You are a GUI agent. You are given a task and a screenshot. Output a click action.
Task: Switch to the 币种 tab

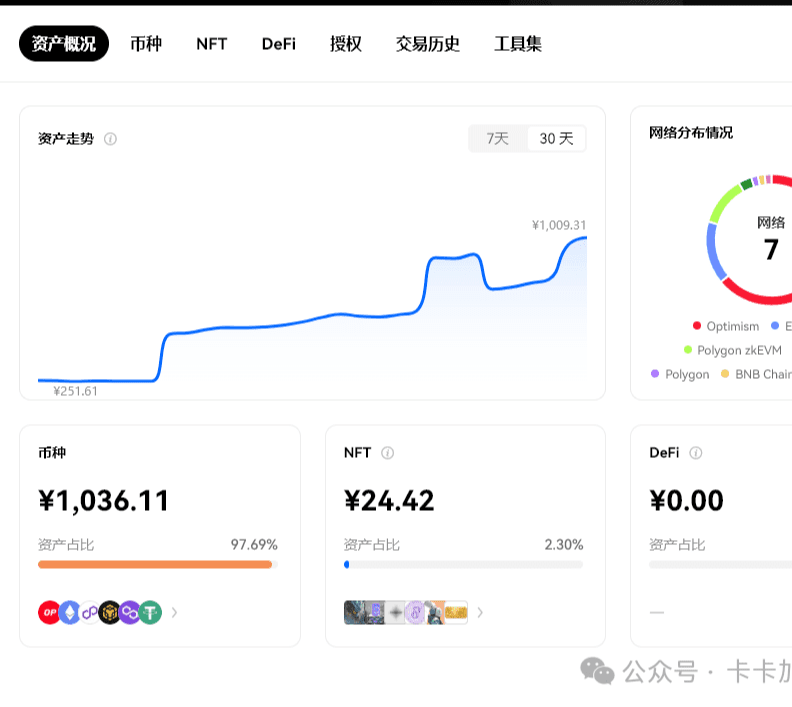coord(146,44)
